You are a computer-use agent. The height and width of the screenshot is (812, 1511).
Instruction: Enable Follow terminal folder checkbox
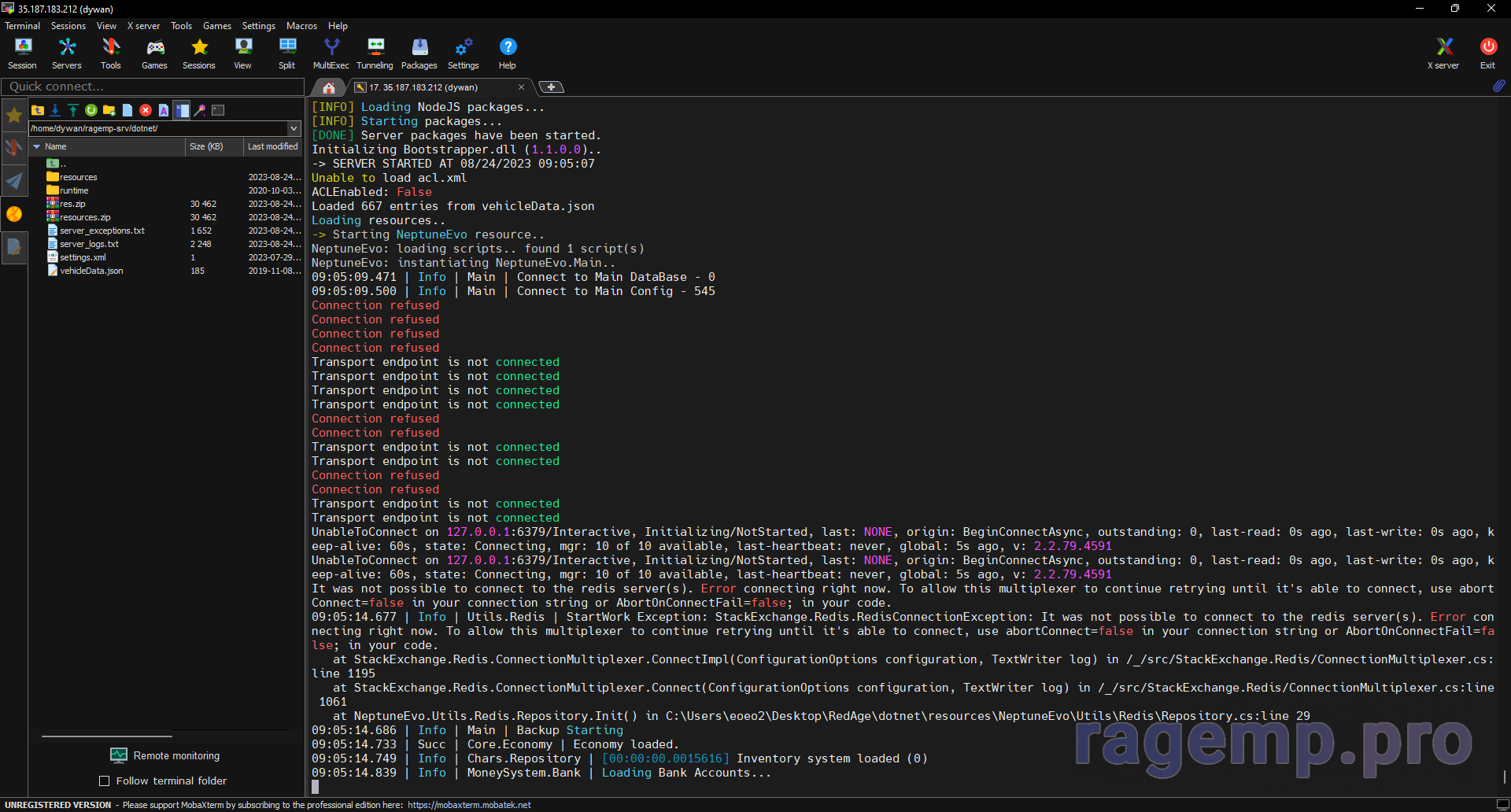click(104, 781)
